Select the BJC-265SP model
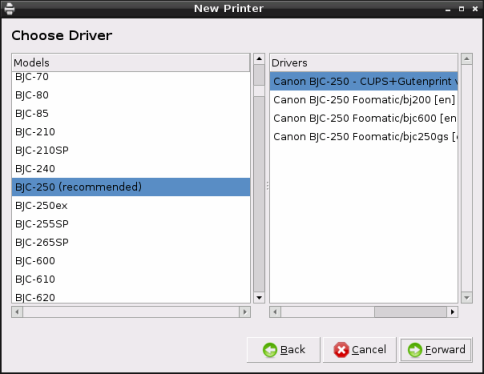 (x=131, y=242)
